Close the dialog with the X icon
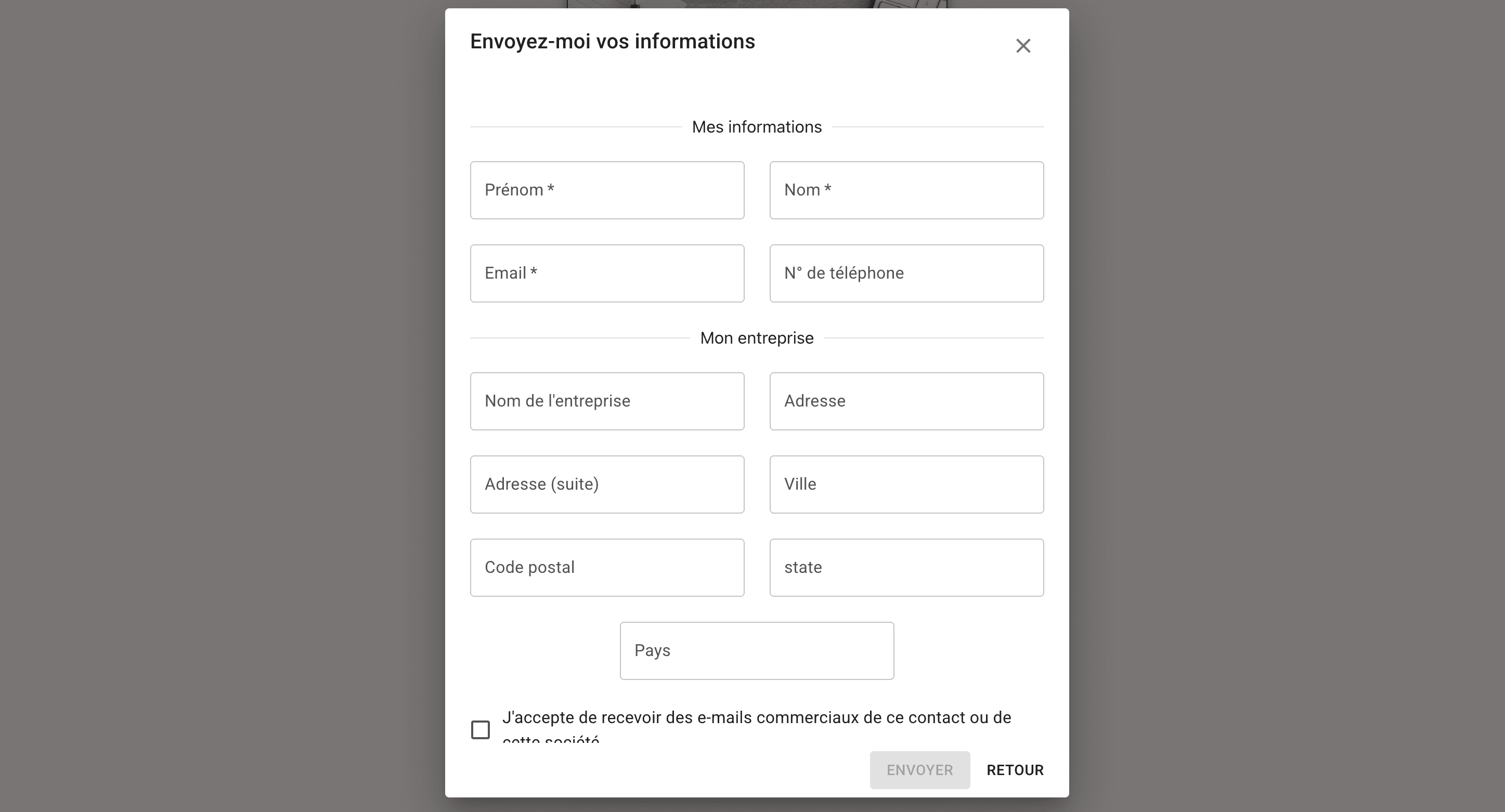The height and width of the screenshot is (812, 1505). [x=1022, y=46]
